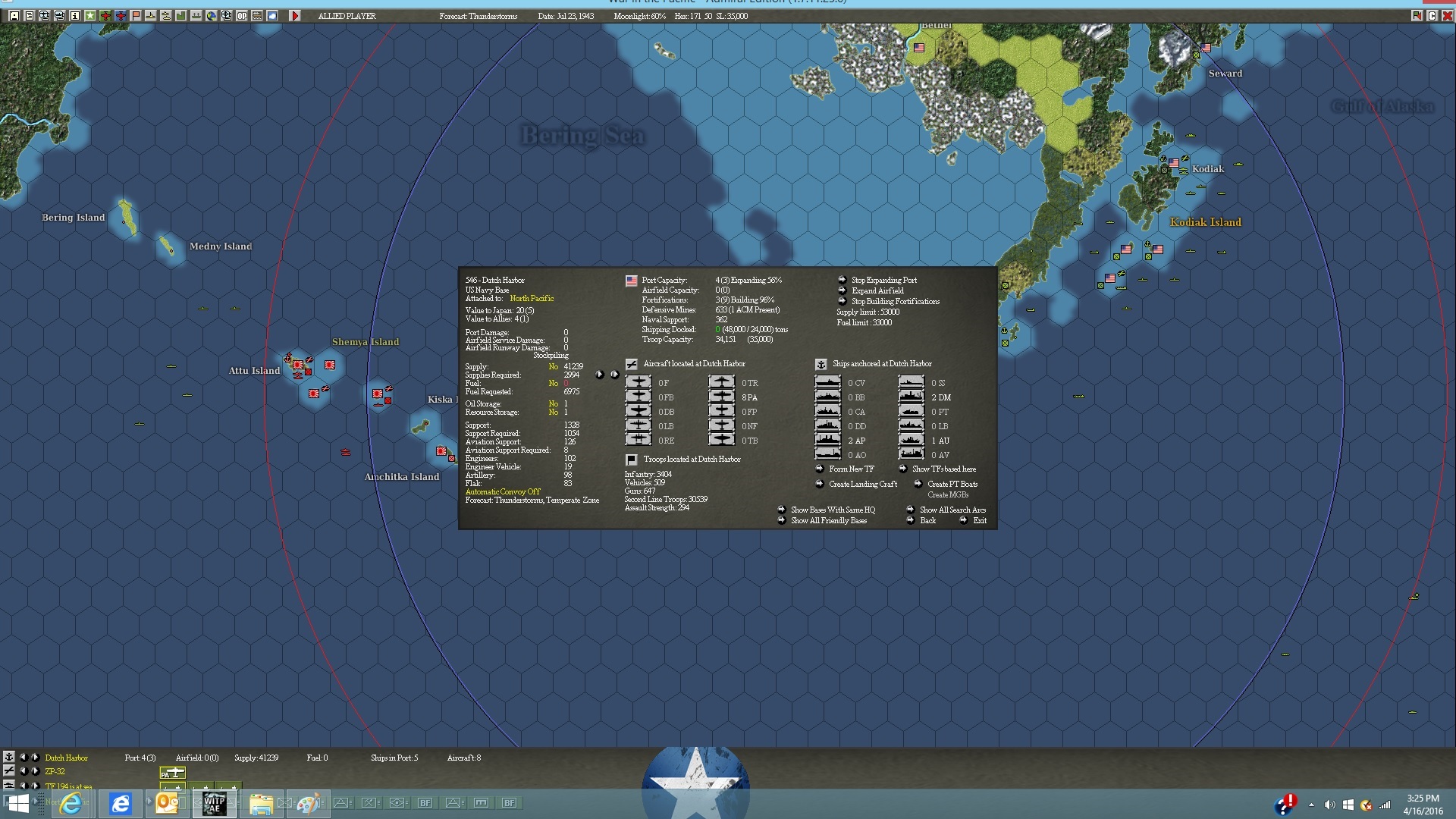This screenshot has width=1456, height=819.
Task: Click ZP-32 unit name in bottom bar
Action: [x=55, y=772]
